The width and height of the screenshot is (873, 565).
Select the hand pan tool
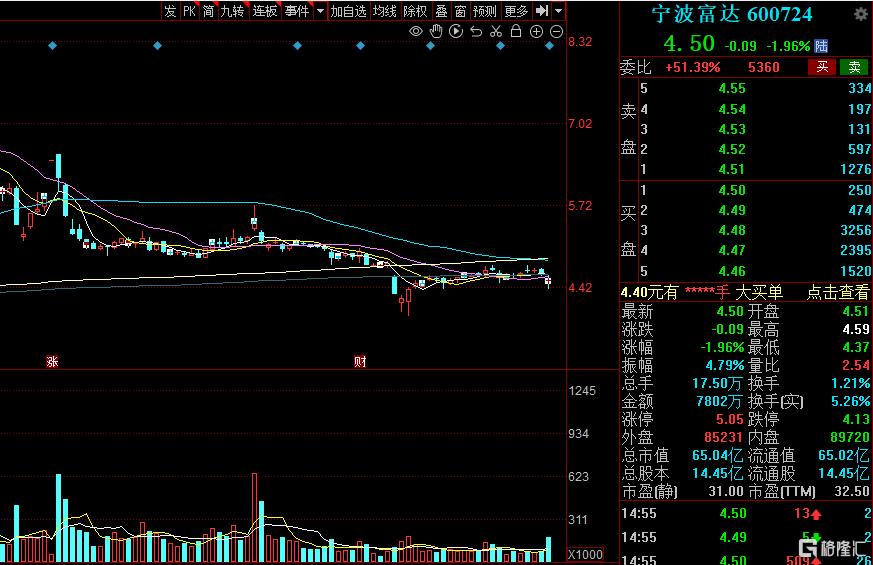tap(436, 32)
